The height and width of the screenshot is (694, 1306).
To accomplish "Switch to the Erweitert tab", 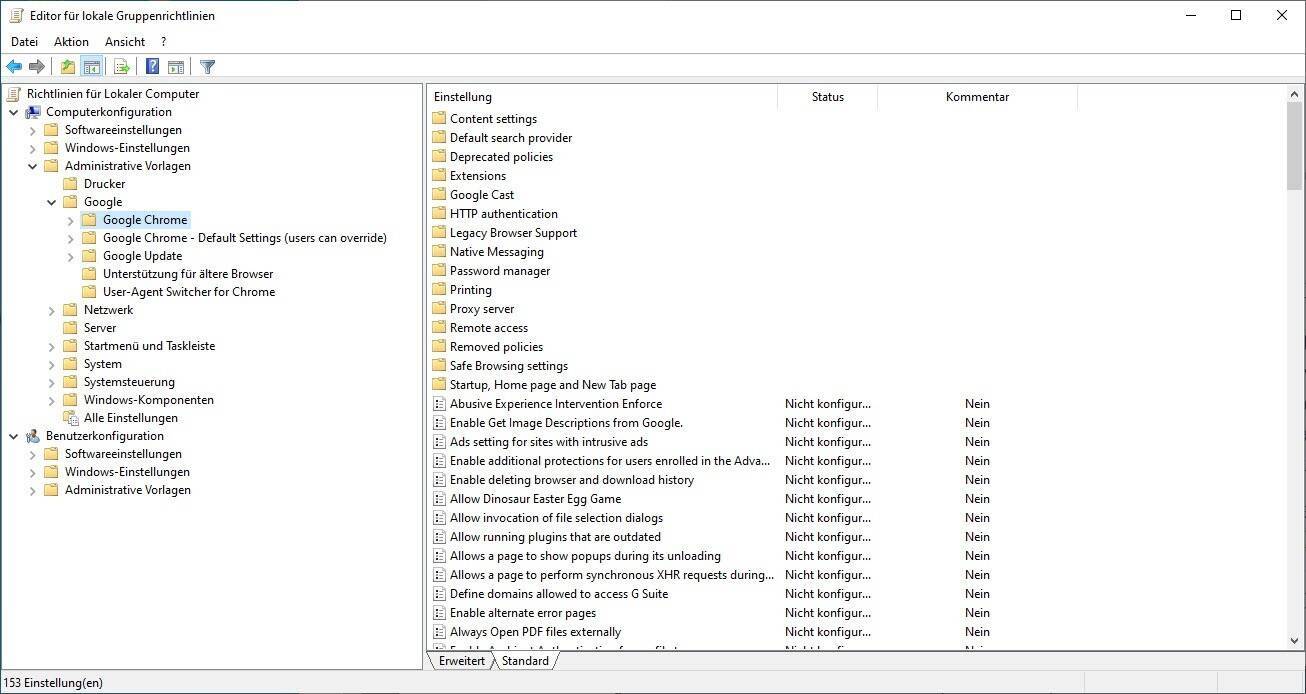I will (x=461, y=661).
